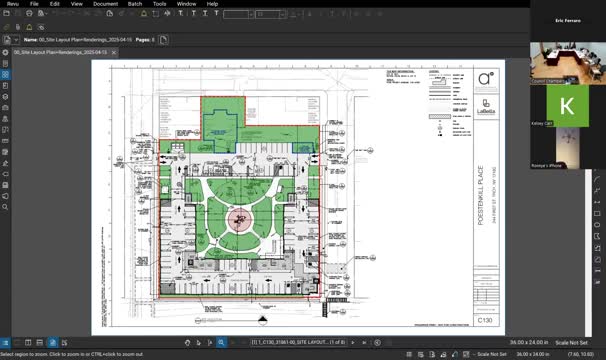Open the Window menu
The width and height of the screenshot is (606, 360).
click(x=186, y=4)
